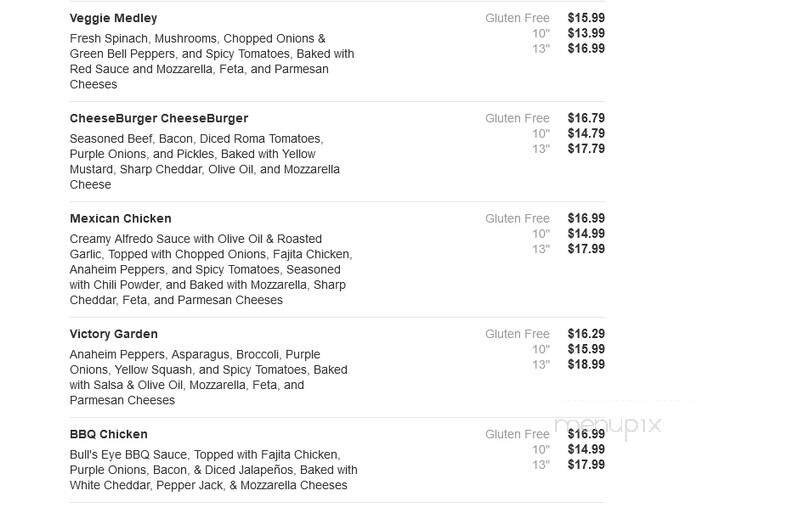Select the BBQ Chicken description text
787x508 pixels.
pyautogui.click(x=213, y=469)
